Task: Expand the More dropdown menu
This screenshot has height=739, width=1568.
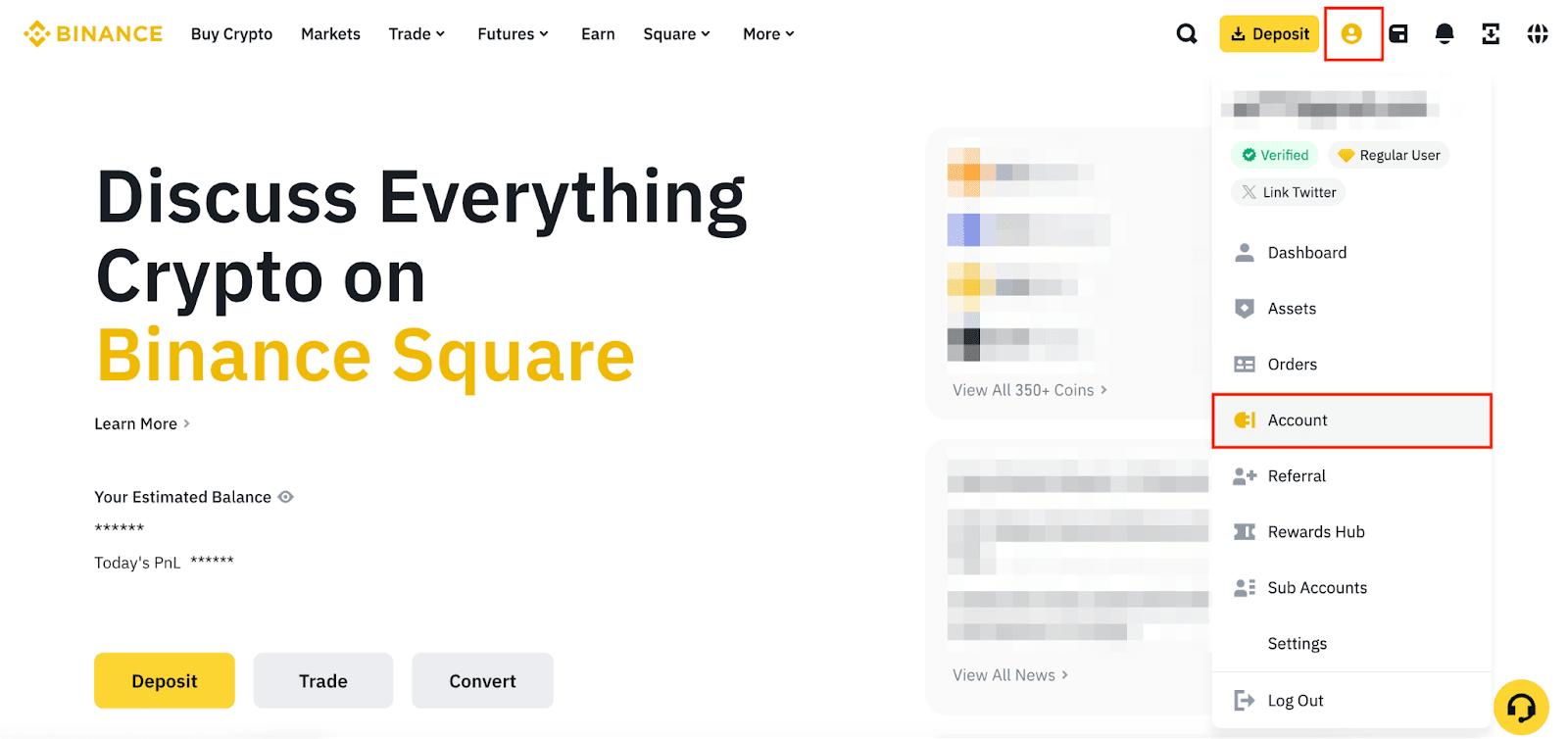Action: (768, 34)
